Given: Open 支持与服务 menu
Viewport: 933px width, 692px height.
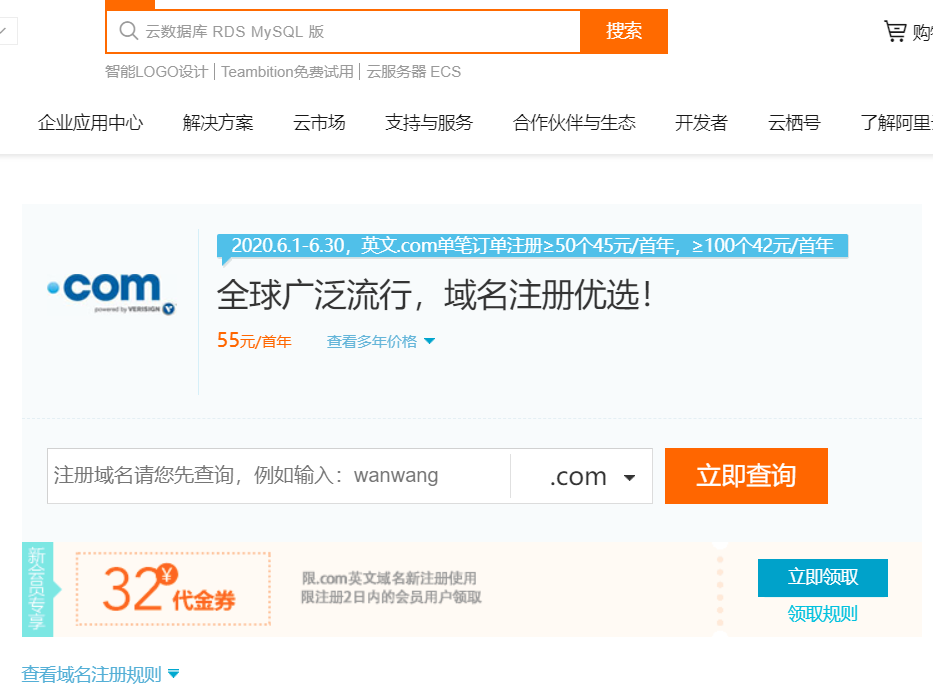Looking at the screenshot, I should [429, 123].
